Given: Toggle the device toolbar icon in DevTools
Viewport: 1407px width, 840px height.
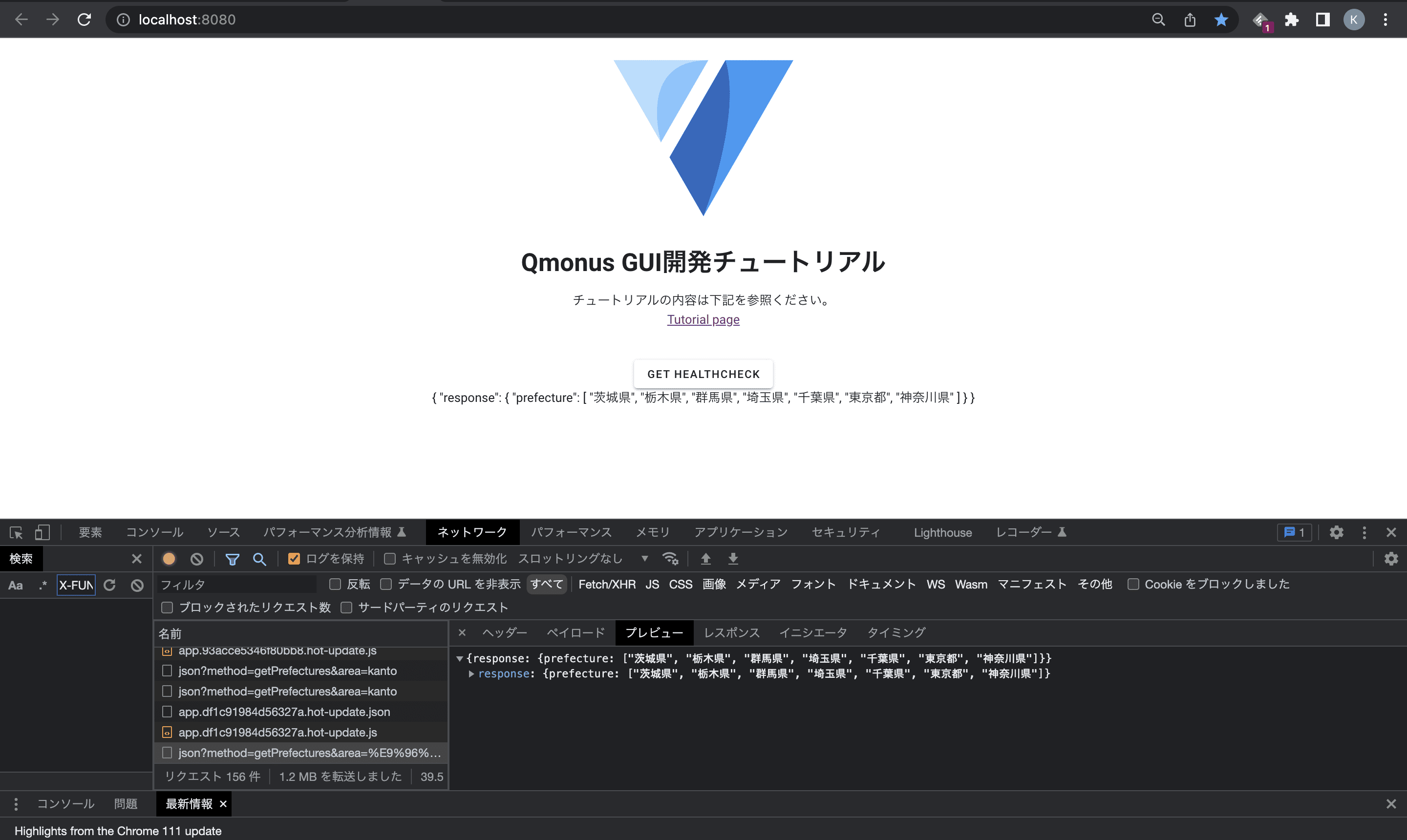Looking at the screenshot, I should [42, 533].
